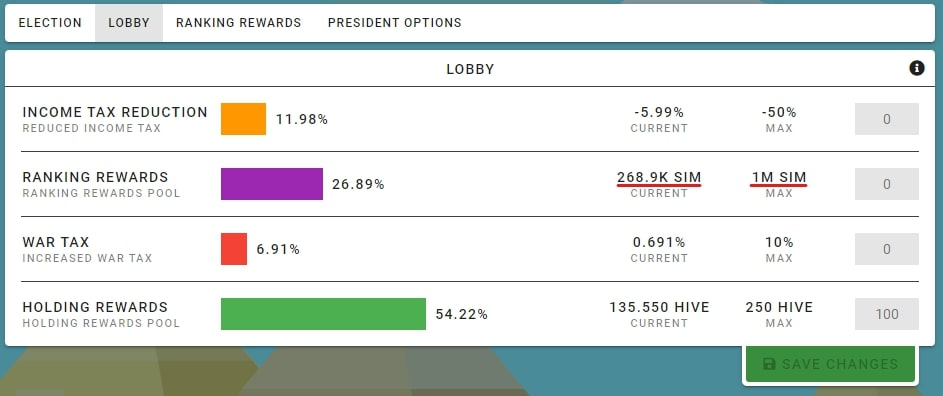Go to President Options tab
The image size is (943, 396).
pos(395,23)
